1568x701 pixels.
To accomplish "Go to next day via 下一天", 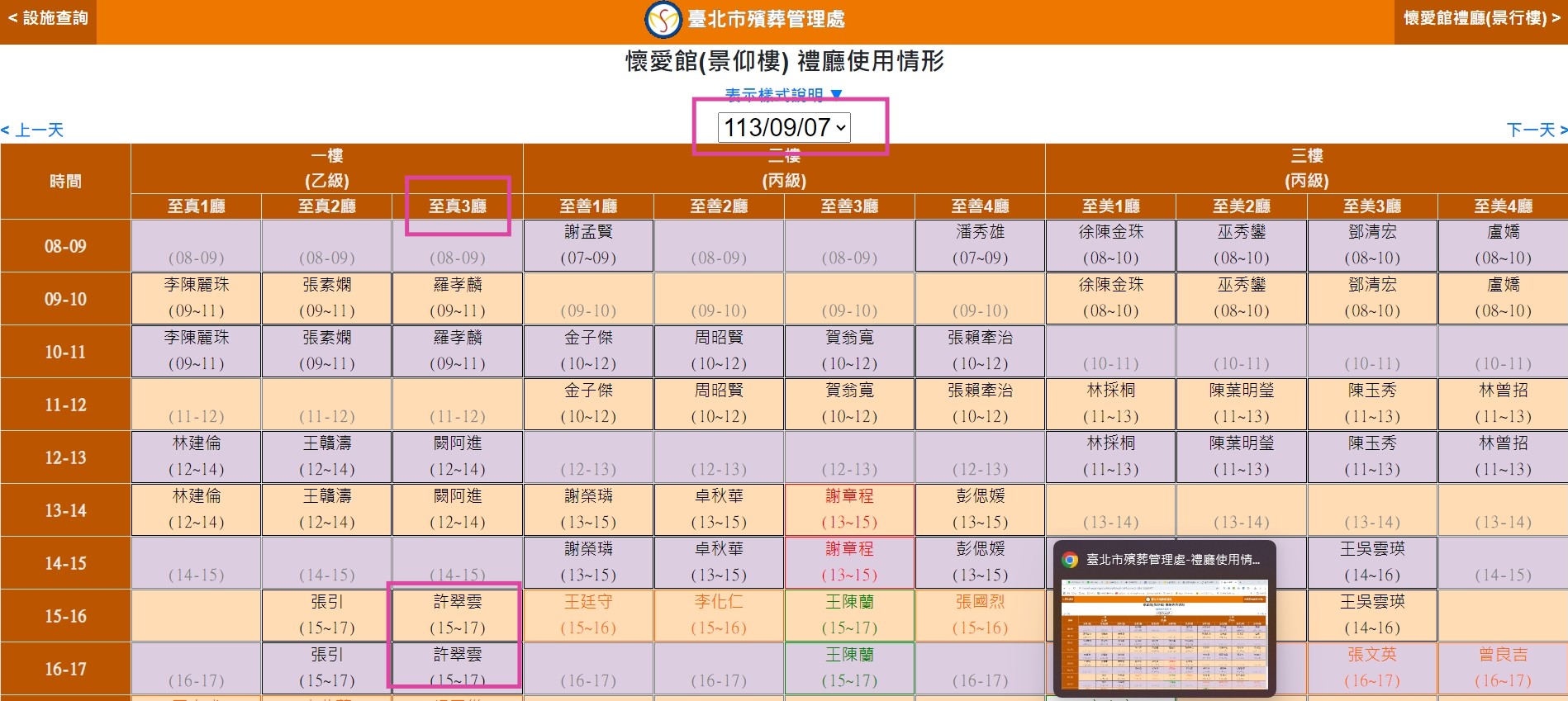I will point(1536,130).
